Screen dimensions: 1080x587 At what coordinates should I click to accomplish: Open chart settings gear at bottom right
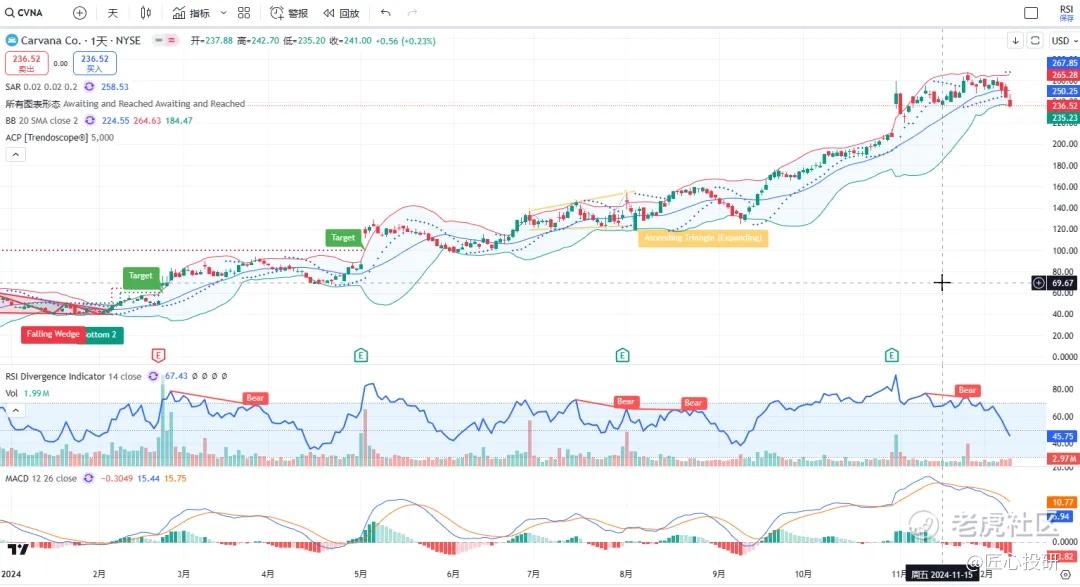click(x=1066, y=575)
